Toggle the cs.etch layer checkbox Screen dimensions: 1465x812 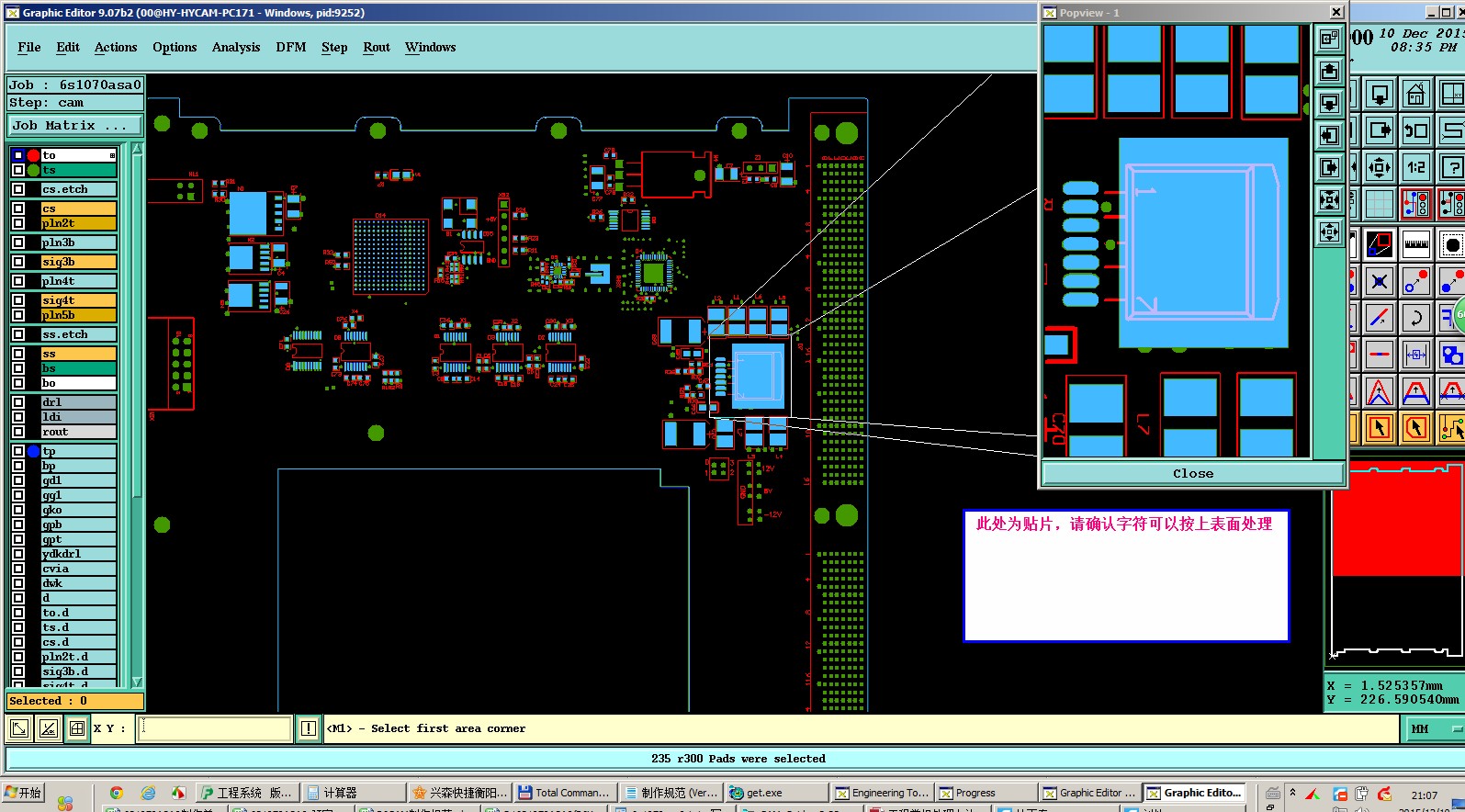click(18, 189)
